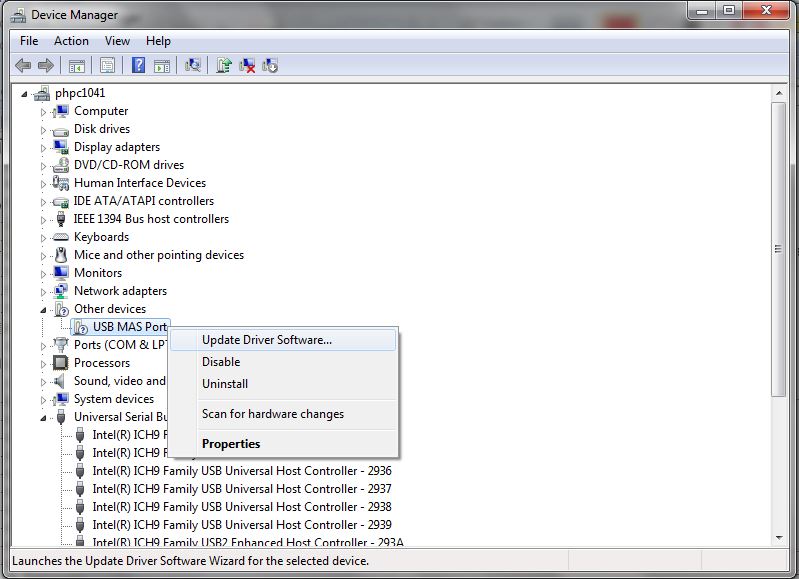799x579 pixels.
Task: Click the IEEE 1394 Bus host controllers icon
Action: [x=61, y=219]
